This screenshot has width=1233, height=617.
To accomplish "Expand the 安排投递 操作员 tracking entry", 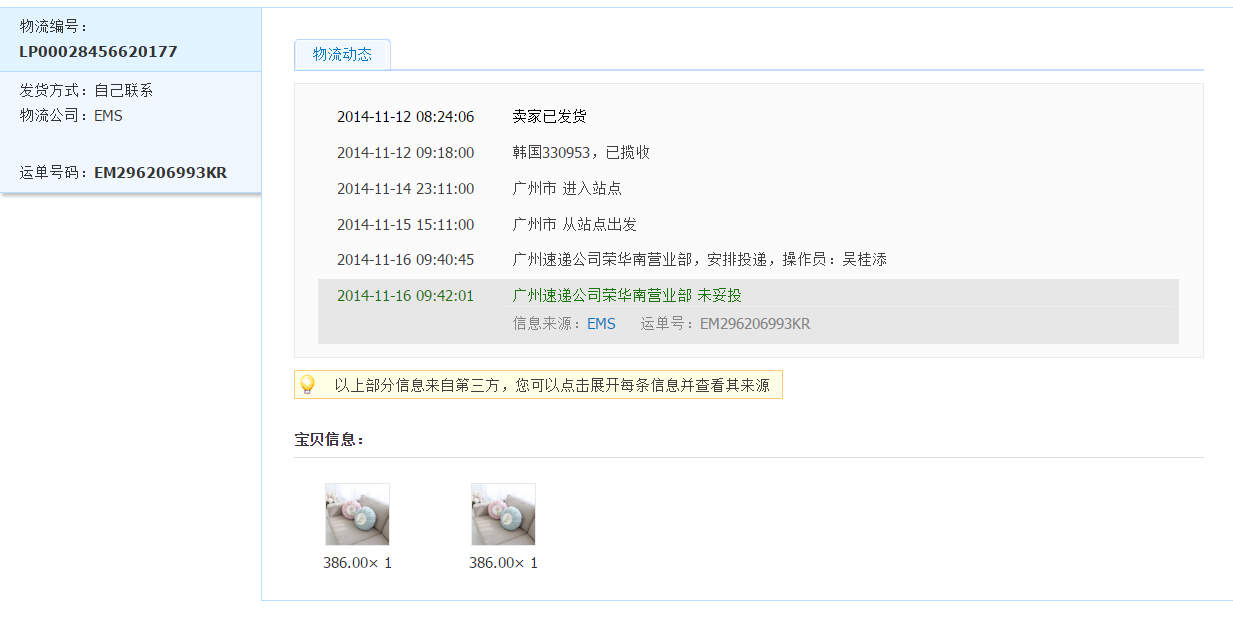I will coord(699,260).
